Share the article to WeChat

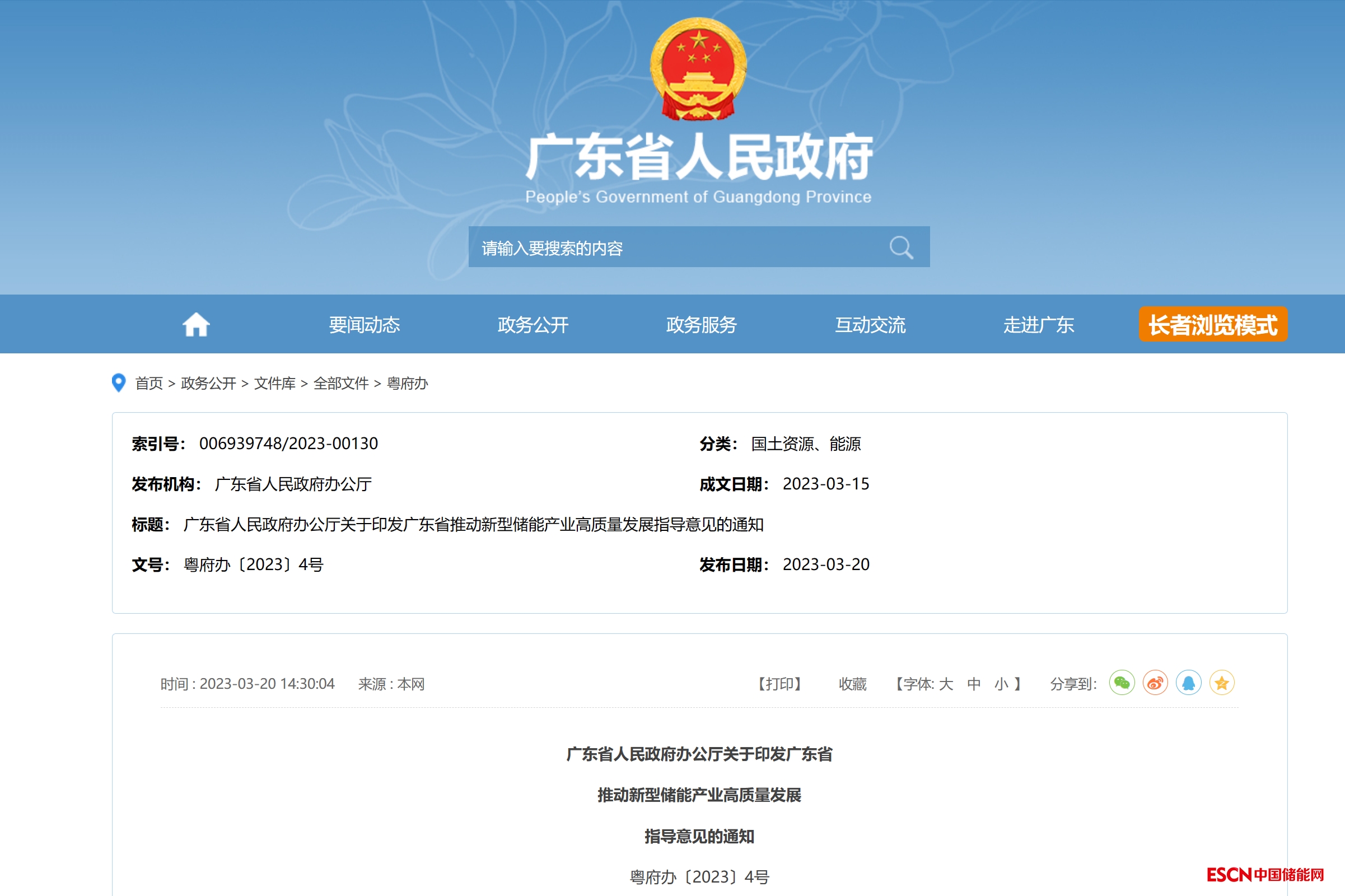click(1122, 683)
